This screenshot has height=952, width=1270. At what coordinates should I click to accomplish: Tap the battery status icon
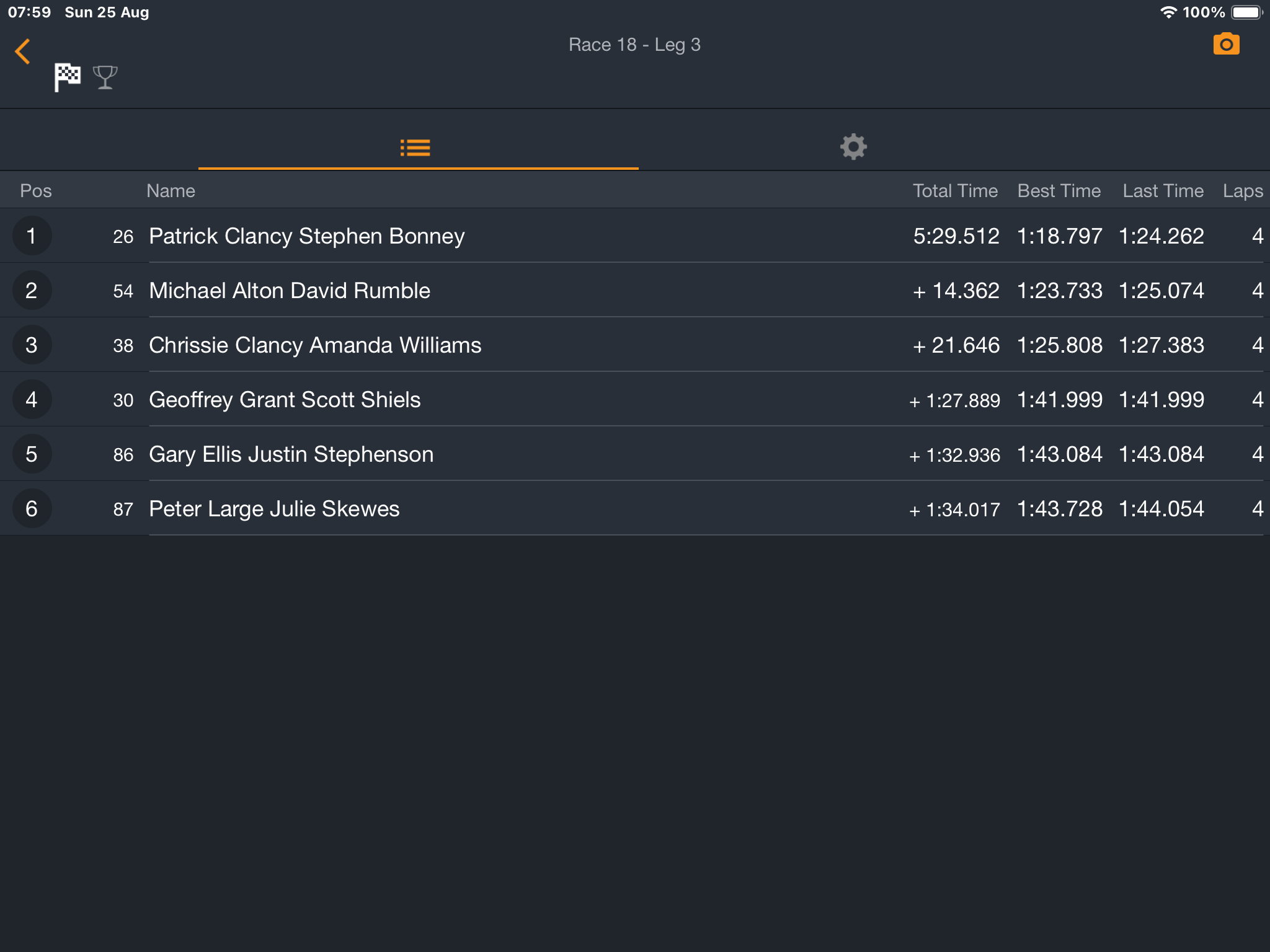tap(1247, 12)
